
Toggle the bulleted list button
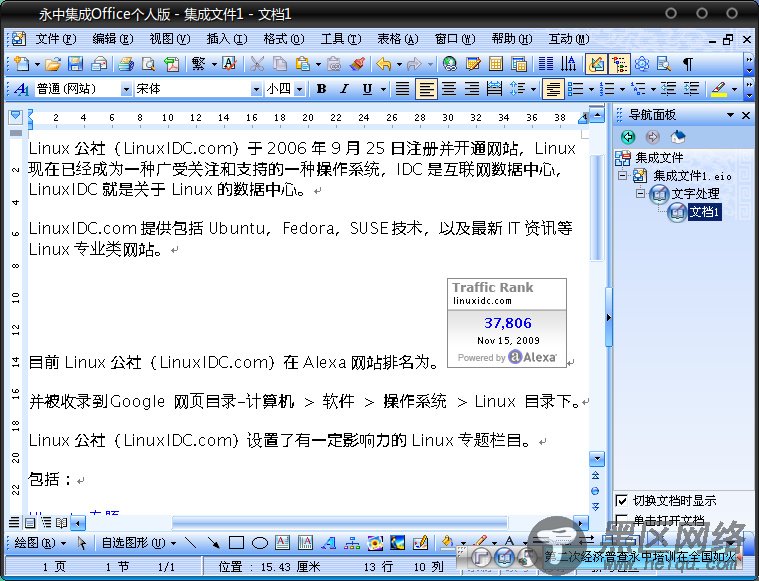[x=576, y=89]
